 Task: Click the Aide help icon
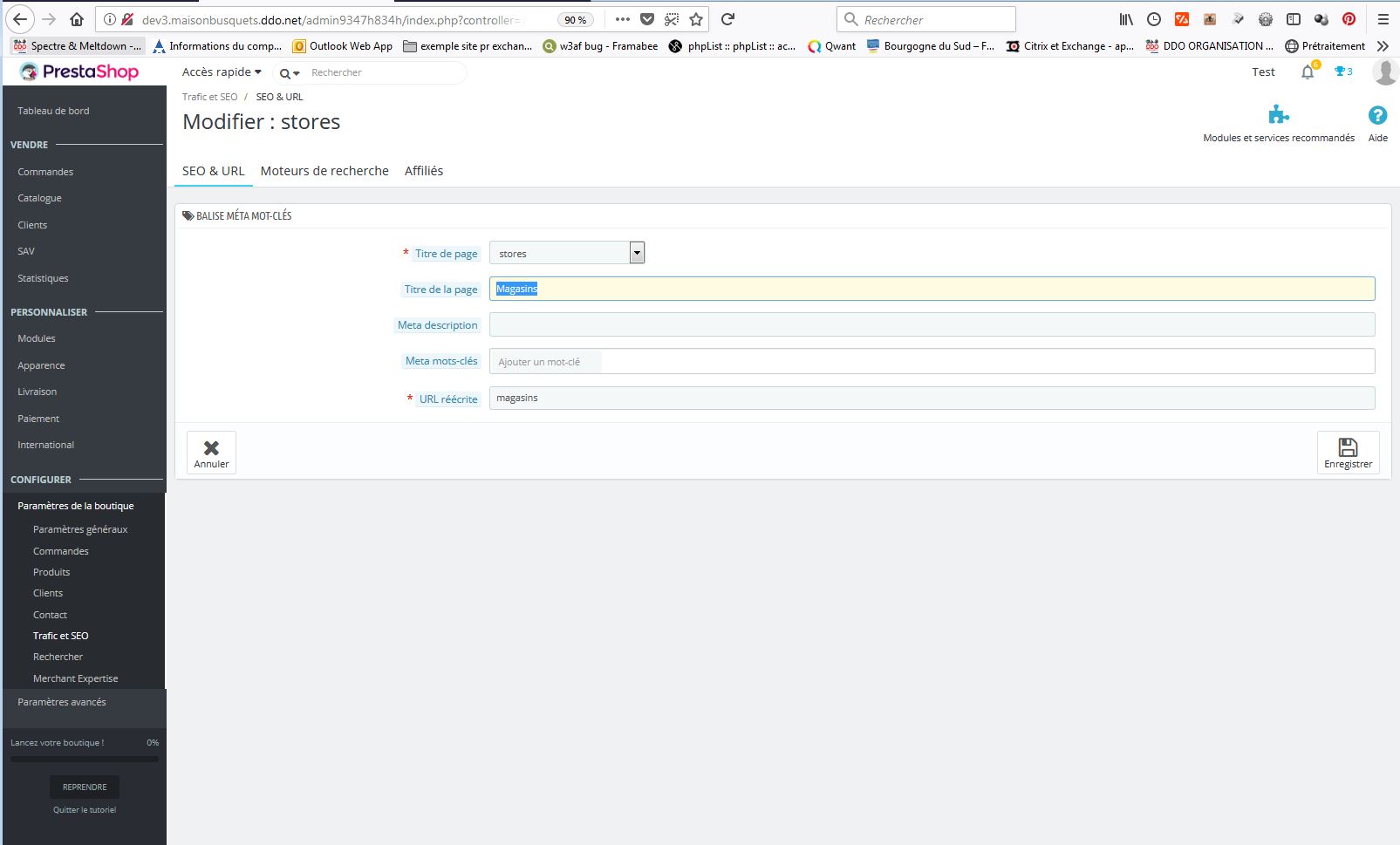pos(1377,115)
